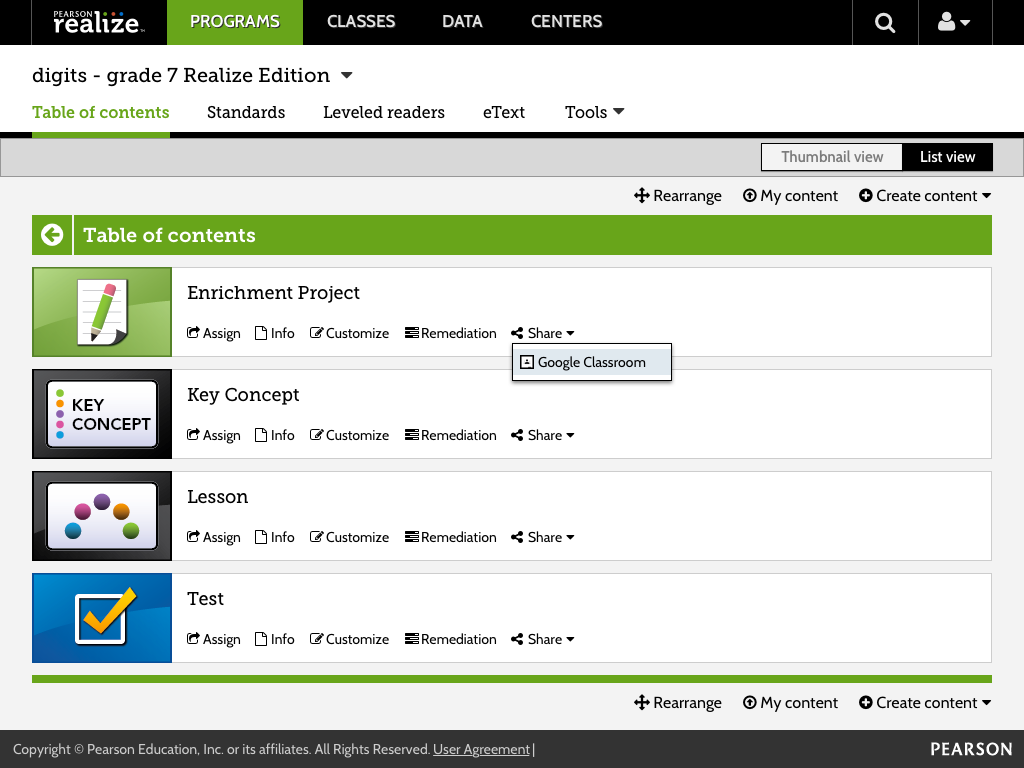Open the DATA tab
Screen dimensions: 1024x768
[462, 22]
